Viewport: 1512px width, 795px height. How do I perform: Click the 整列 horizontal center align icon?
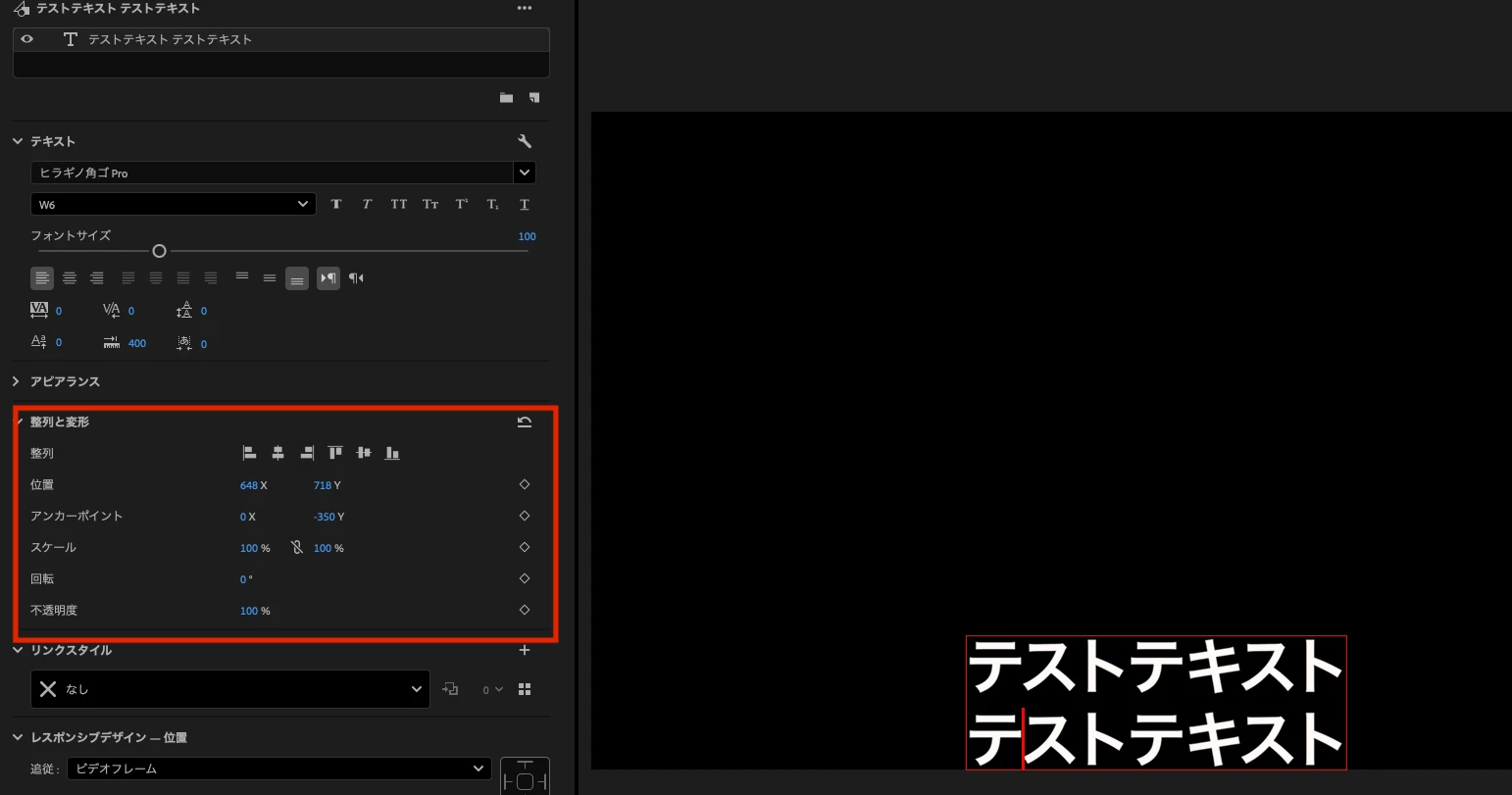277,453
